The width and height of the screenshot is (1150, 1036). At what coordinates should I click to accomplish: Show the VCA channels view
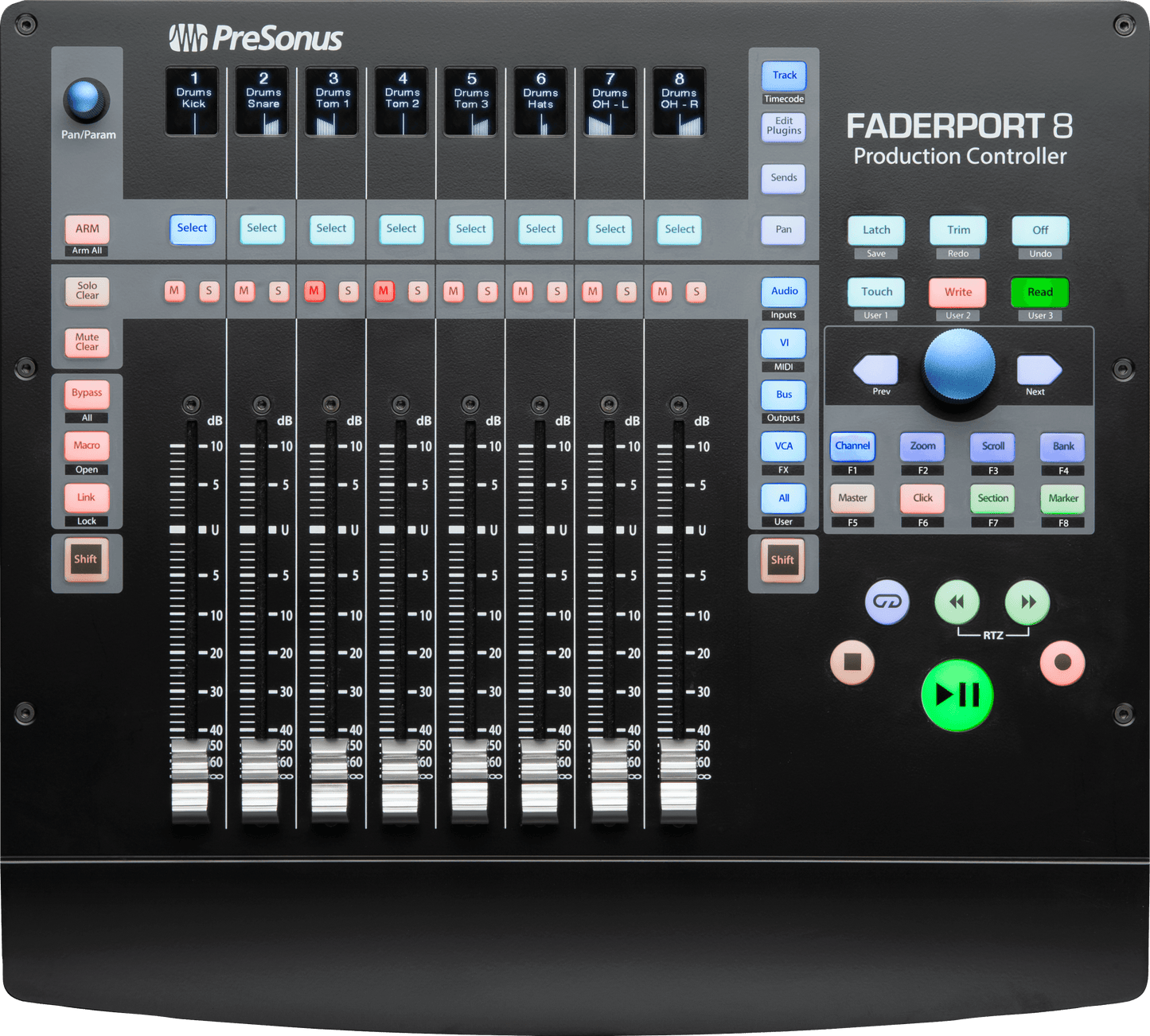coord(784,446)
